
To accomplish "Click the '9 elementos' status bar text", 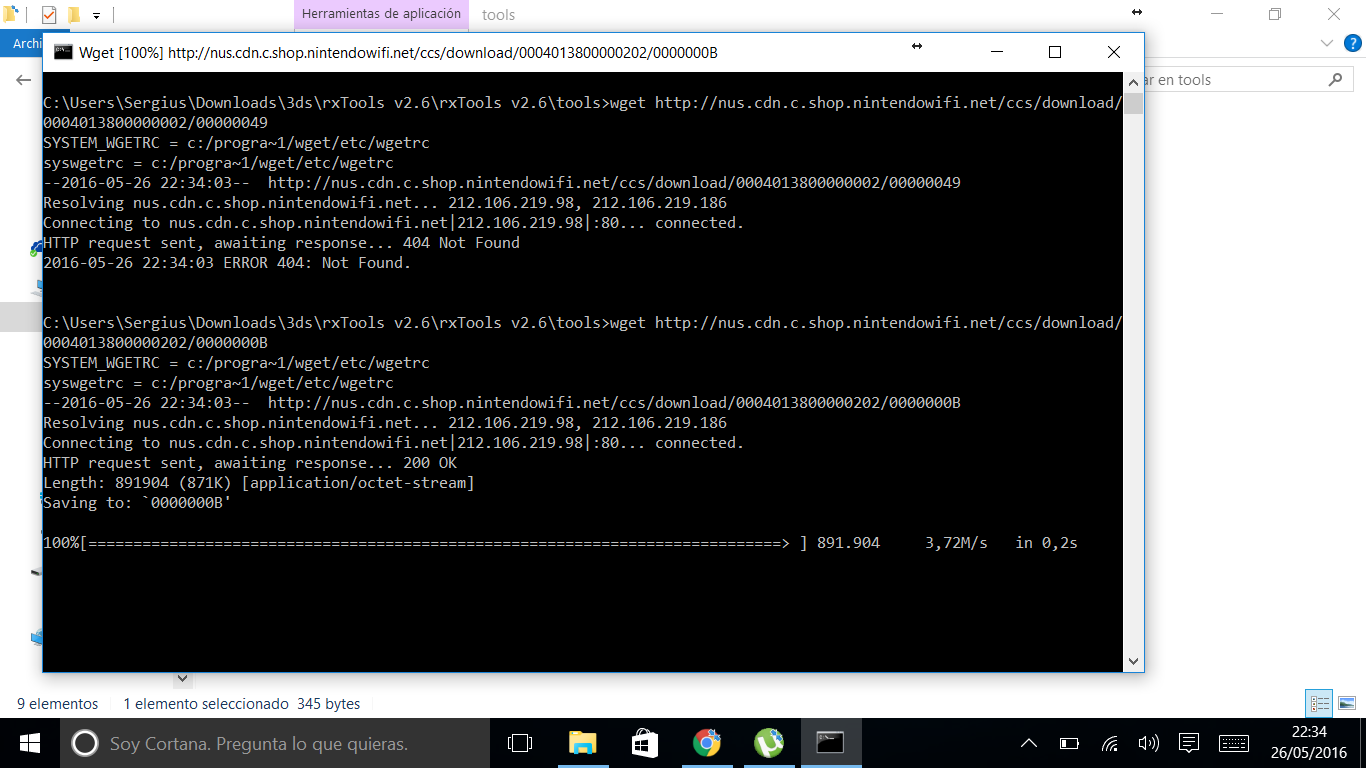I will click(x=58, y=704).
